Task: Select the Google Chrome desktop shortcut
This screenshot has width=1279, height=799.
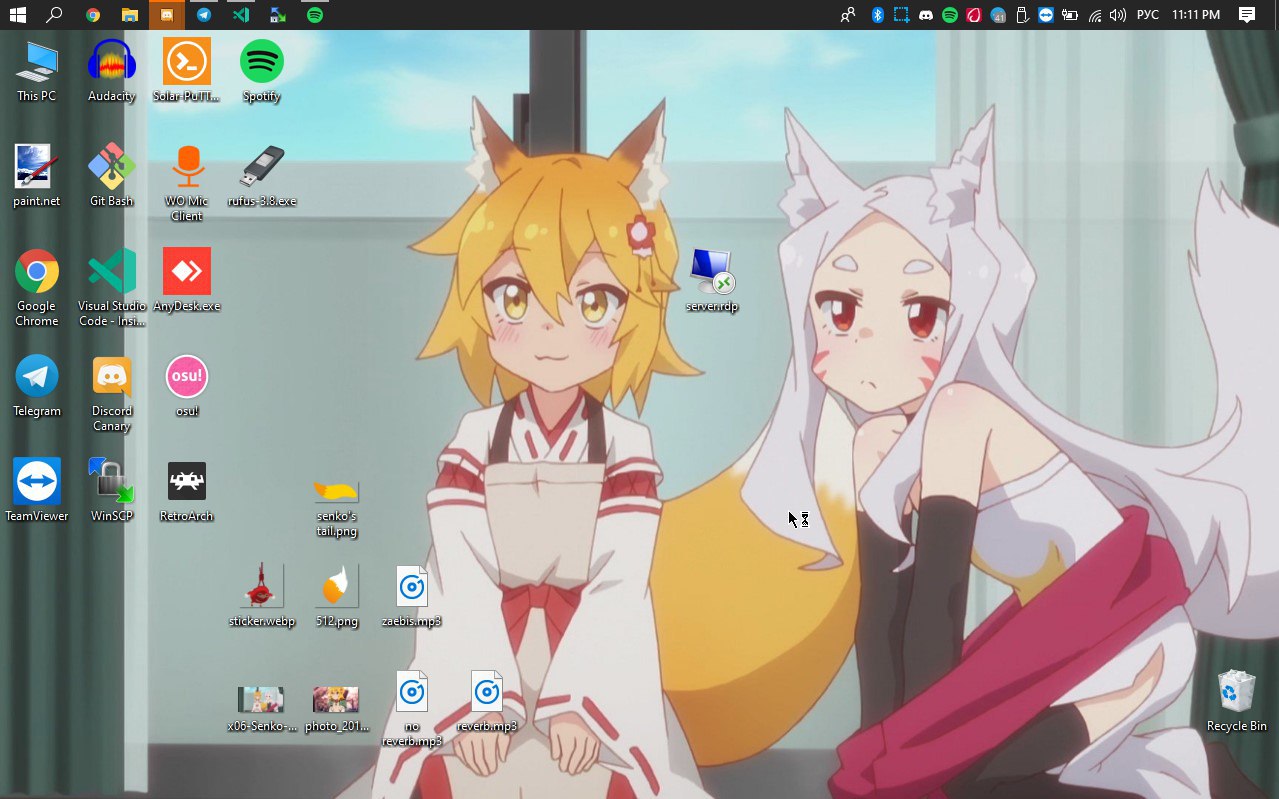Action: pyautogui.click(x=37, y=288)
